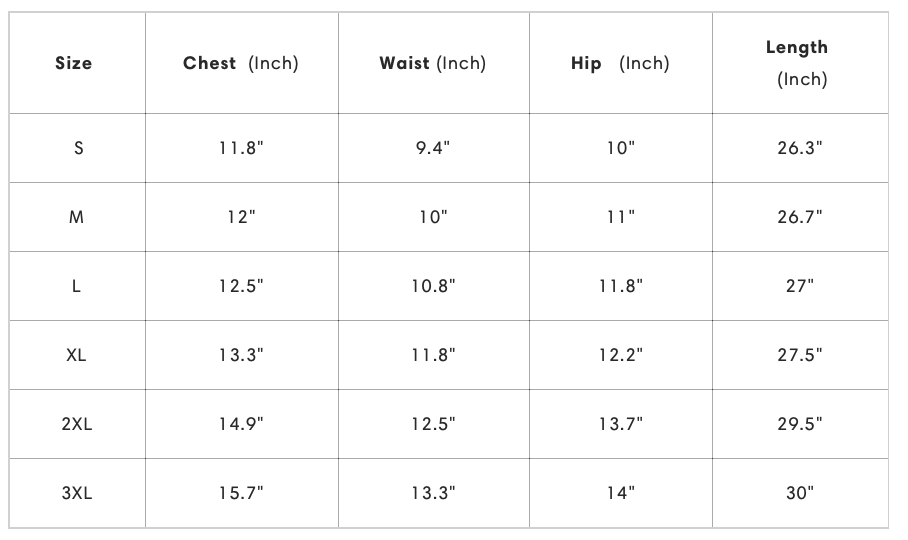Click the 9.4" waist cell for S
This screenshot has width=908, height=540.
click(433, 148)
